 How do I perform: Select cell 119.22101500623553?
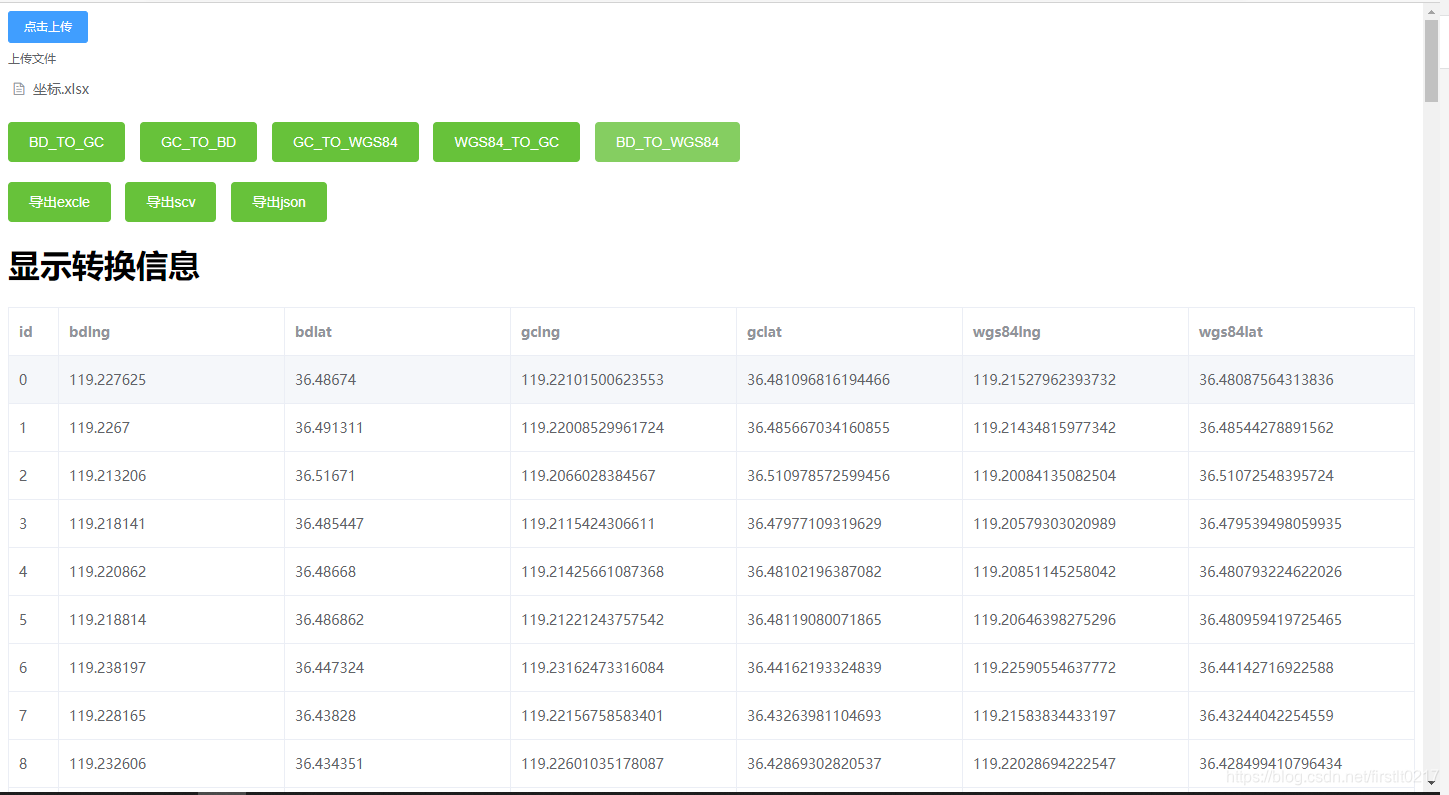624,380
